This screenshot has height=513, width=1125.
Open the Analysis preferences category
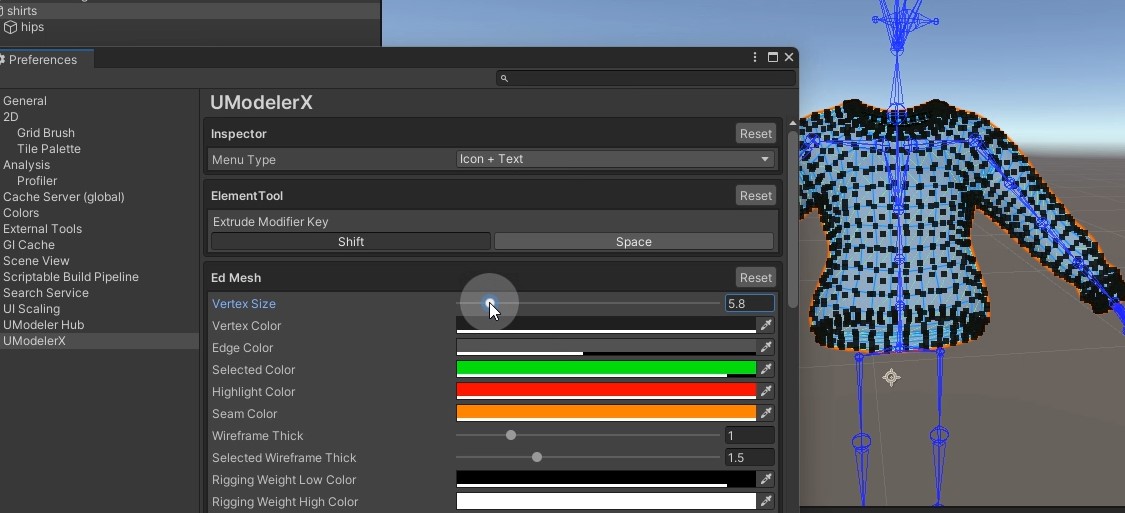[27, 165]
